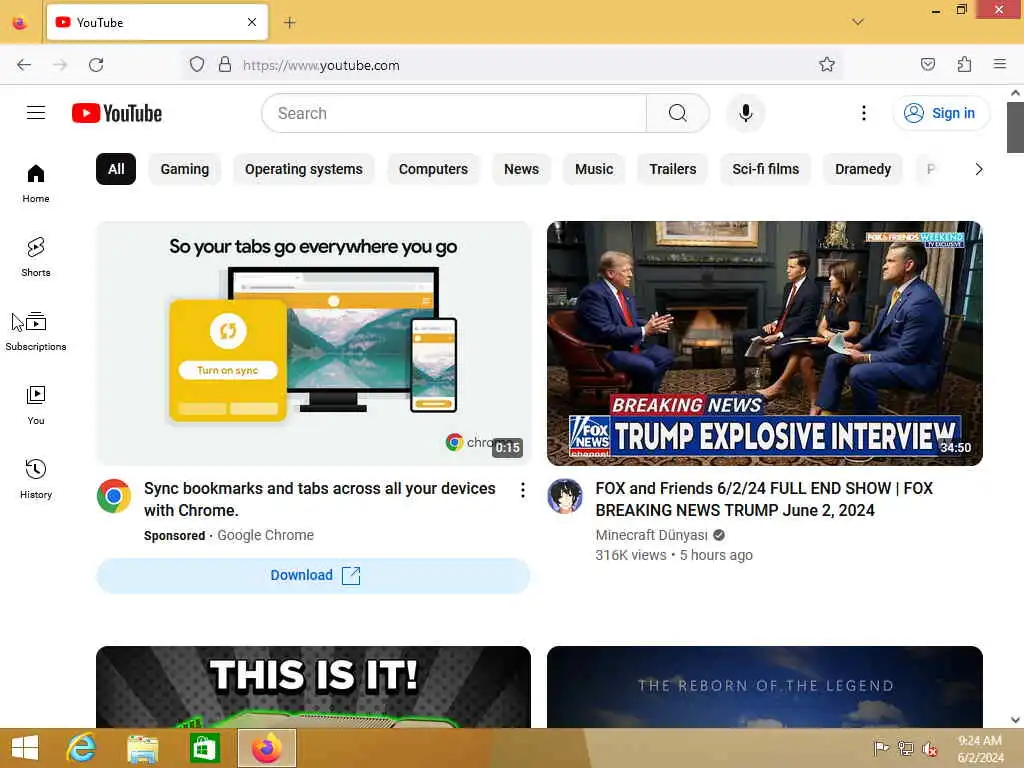Click the site security padlock icon
The width and height of the screenshot is (1024, 768).
[x=225, y=65]
